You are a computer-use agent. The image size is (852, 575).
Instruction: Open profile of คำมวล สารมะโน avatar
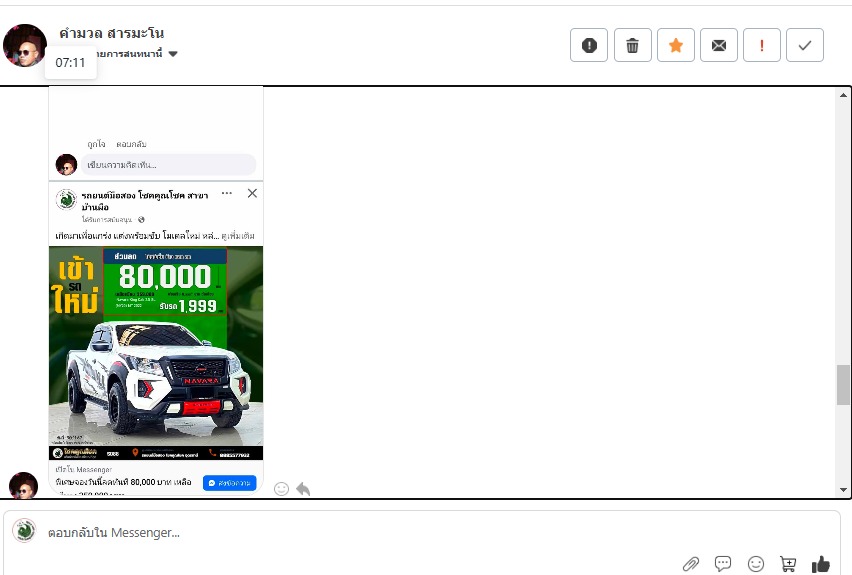pyautogui.click(x=24, y=45)
